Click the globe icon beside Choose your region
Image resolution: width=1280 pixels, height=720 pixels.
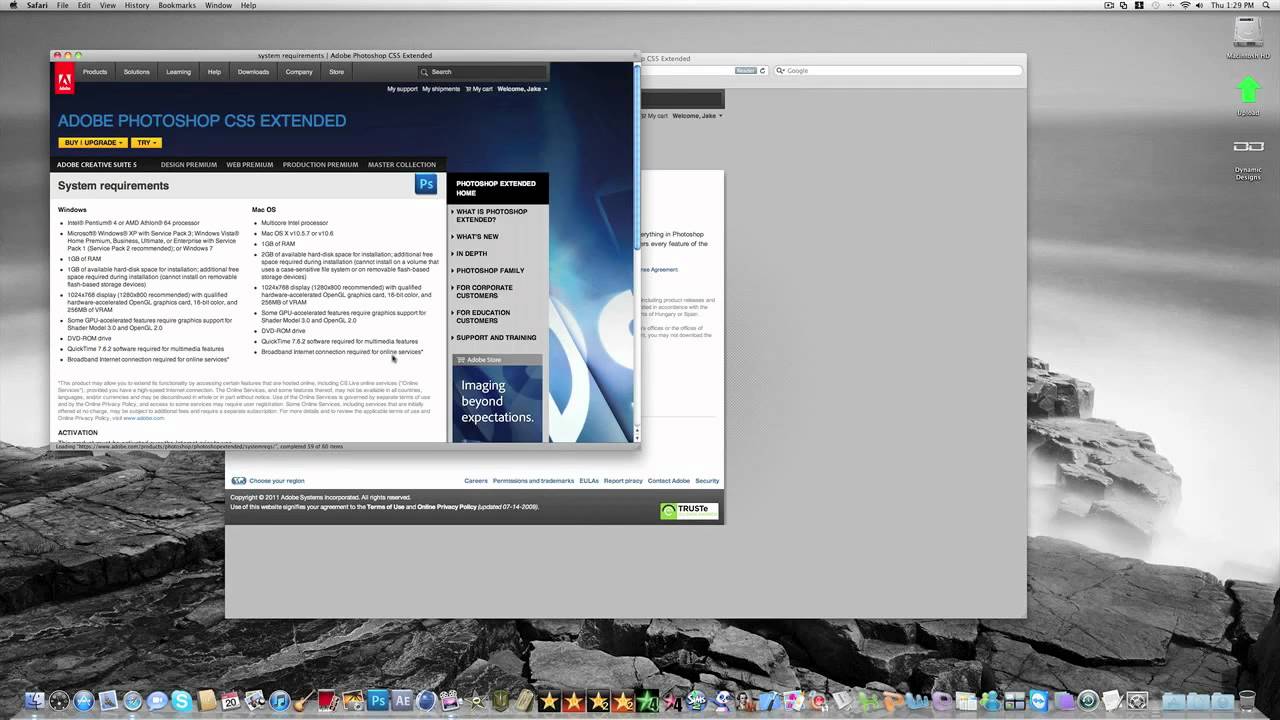(x=238, y=481)
